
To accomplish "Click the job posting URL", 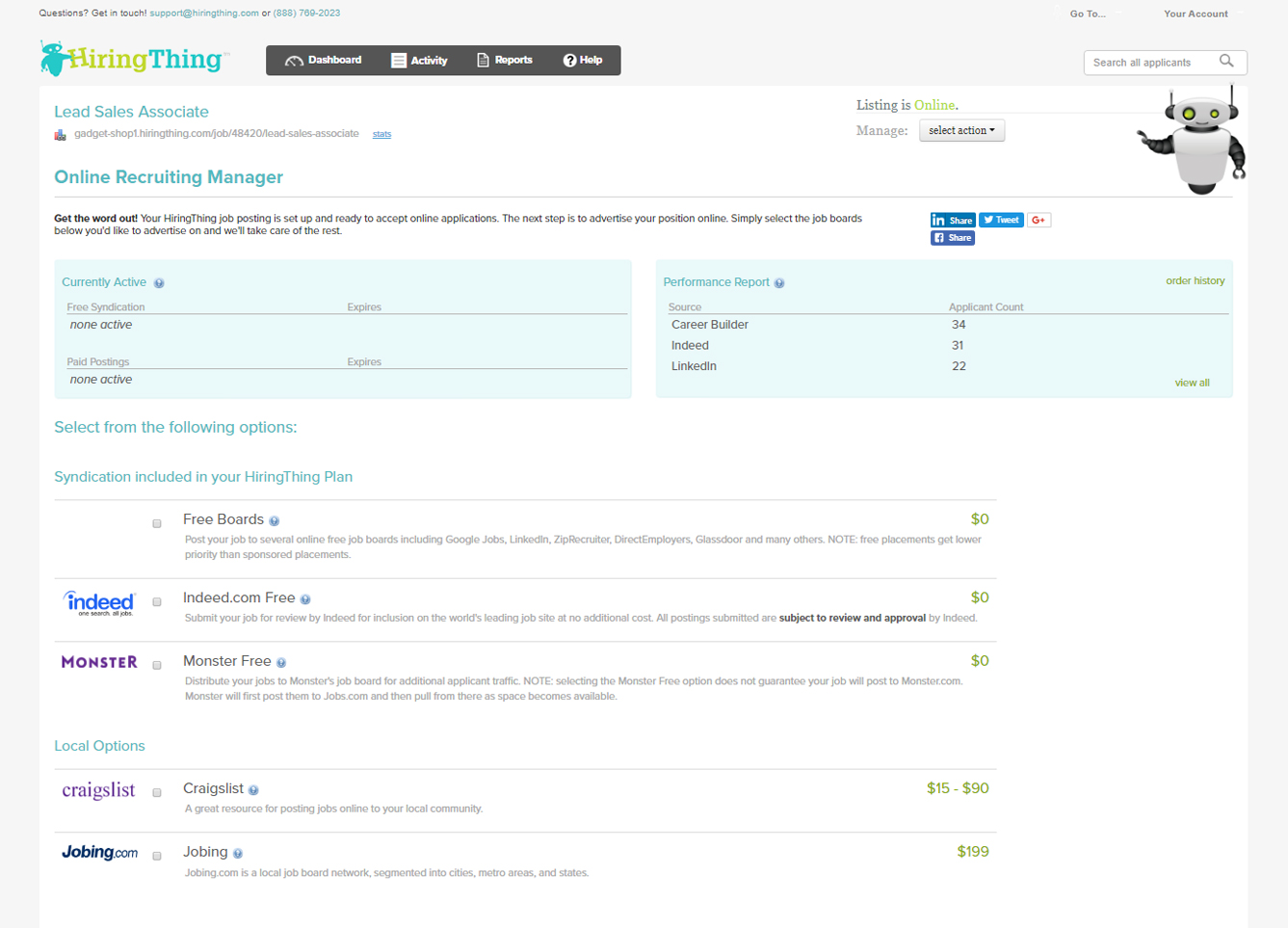I will pos(217,134).
